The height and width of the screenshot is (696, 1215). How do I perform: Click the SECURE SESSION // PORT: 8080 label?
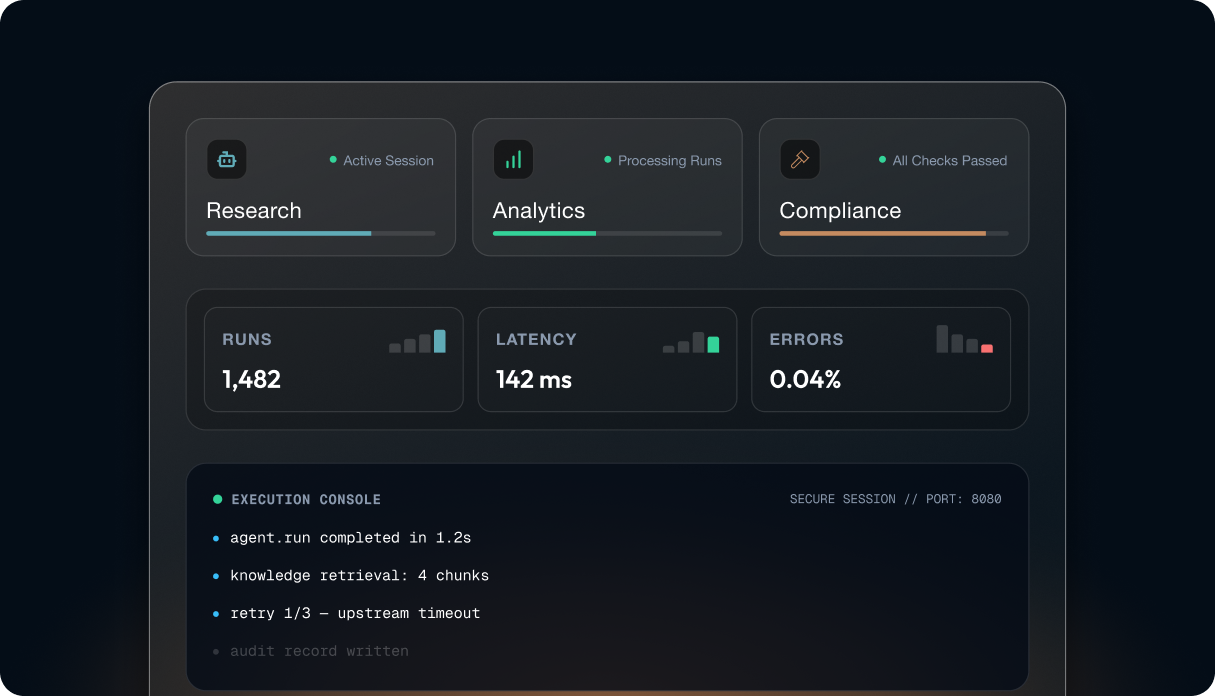coord(896,499)
